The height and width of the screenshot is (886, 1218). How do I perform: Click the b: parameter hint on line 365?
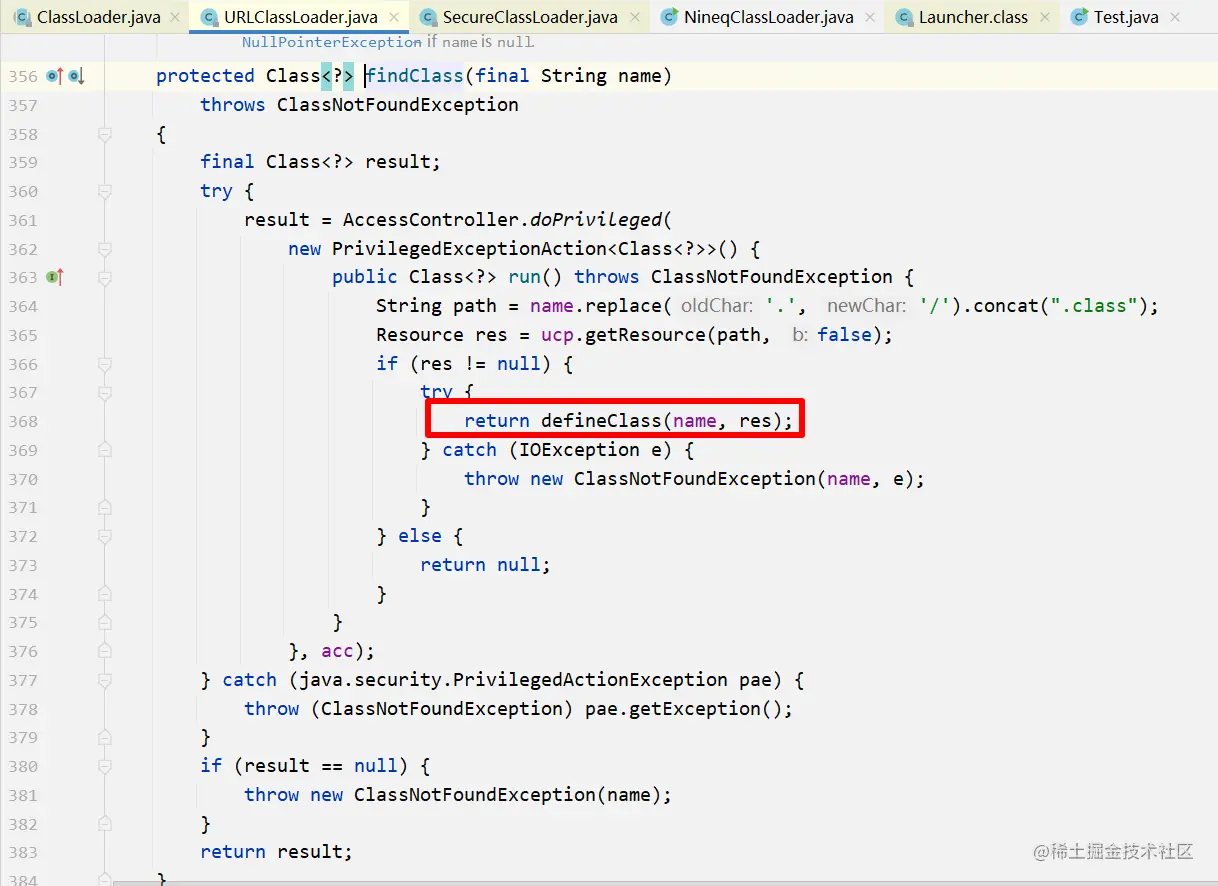[x=800, y=335]
